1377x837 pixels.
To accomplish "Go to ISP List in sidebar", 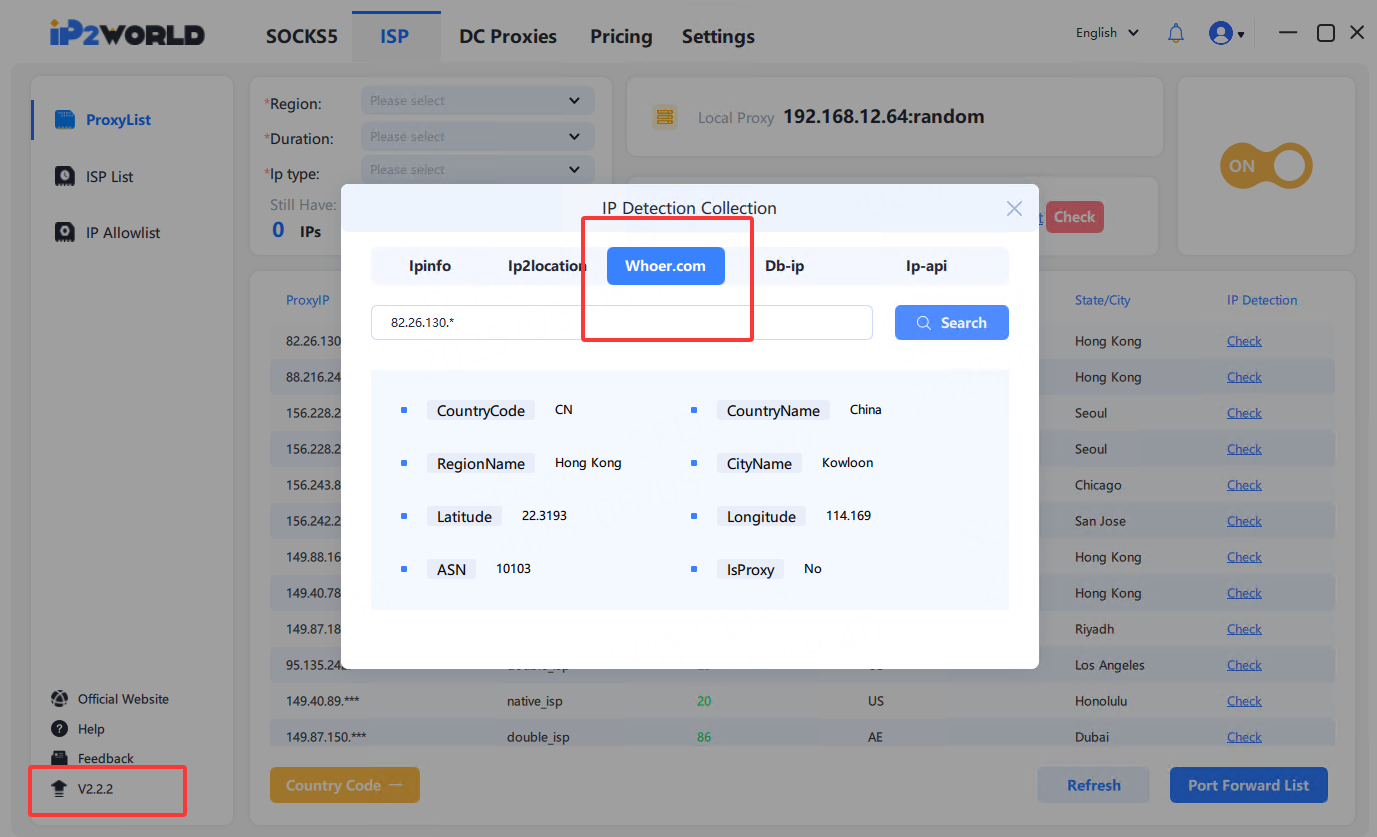I will tap(109, 177).
